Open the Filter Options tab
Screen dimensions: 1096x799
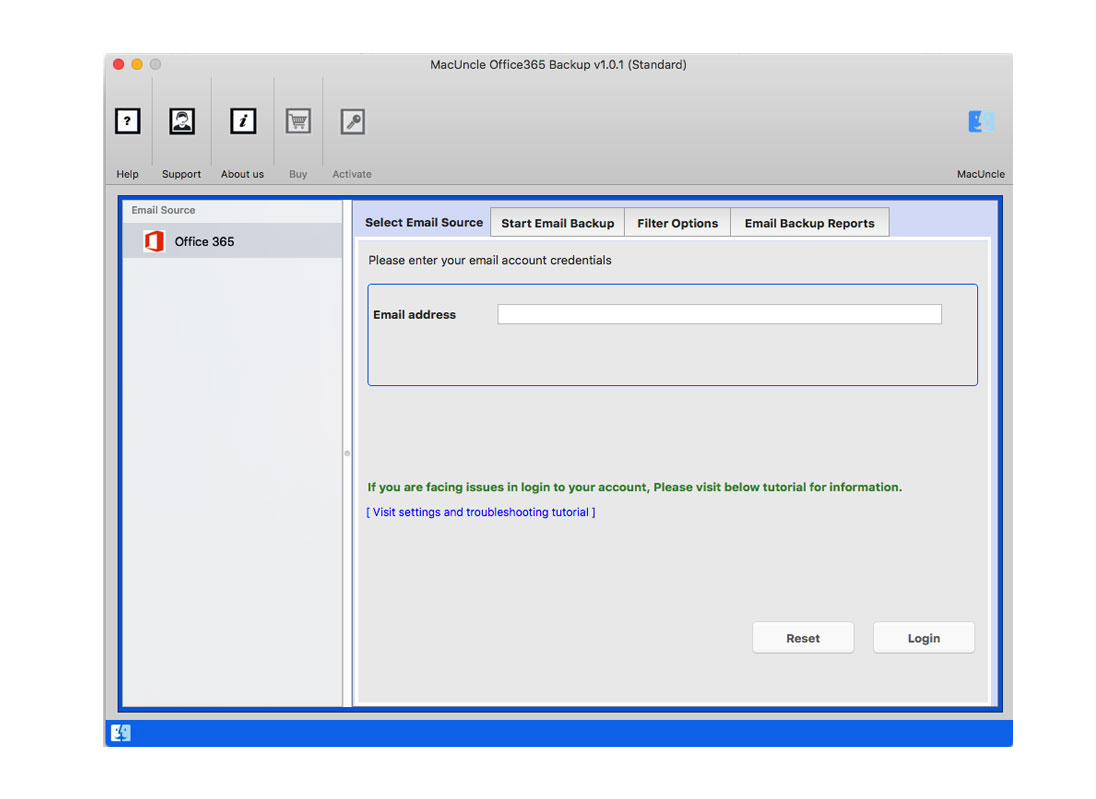coord(677,222)
